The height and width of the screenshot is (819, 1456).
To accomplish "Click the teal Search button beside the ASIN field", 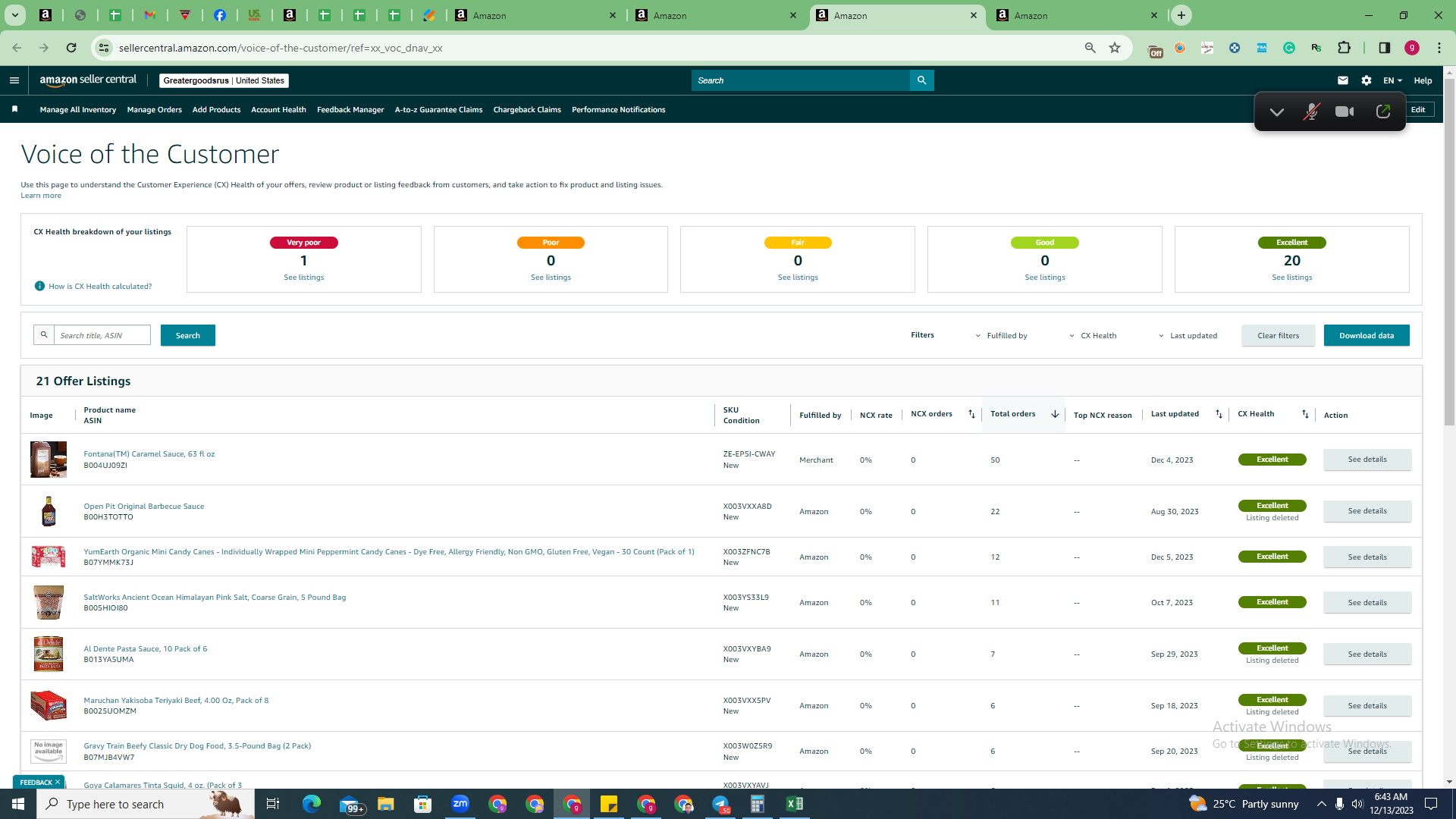I will coord(188,335).
